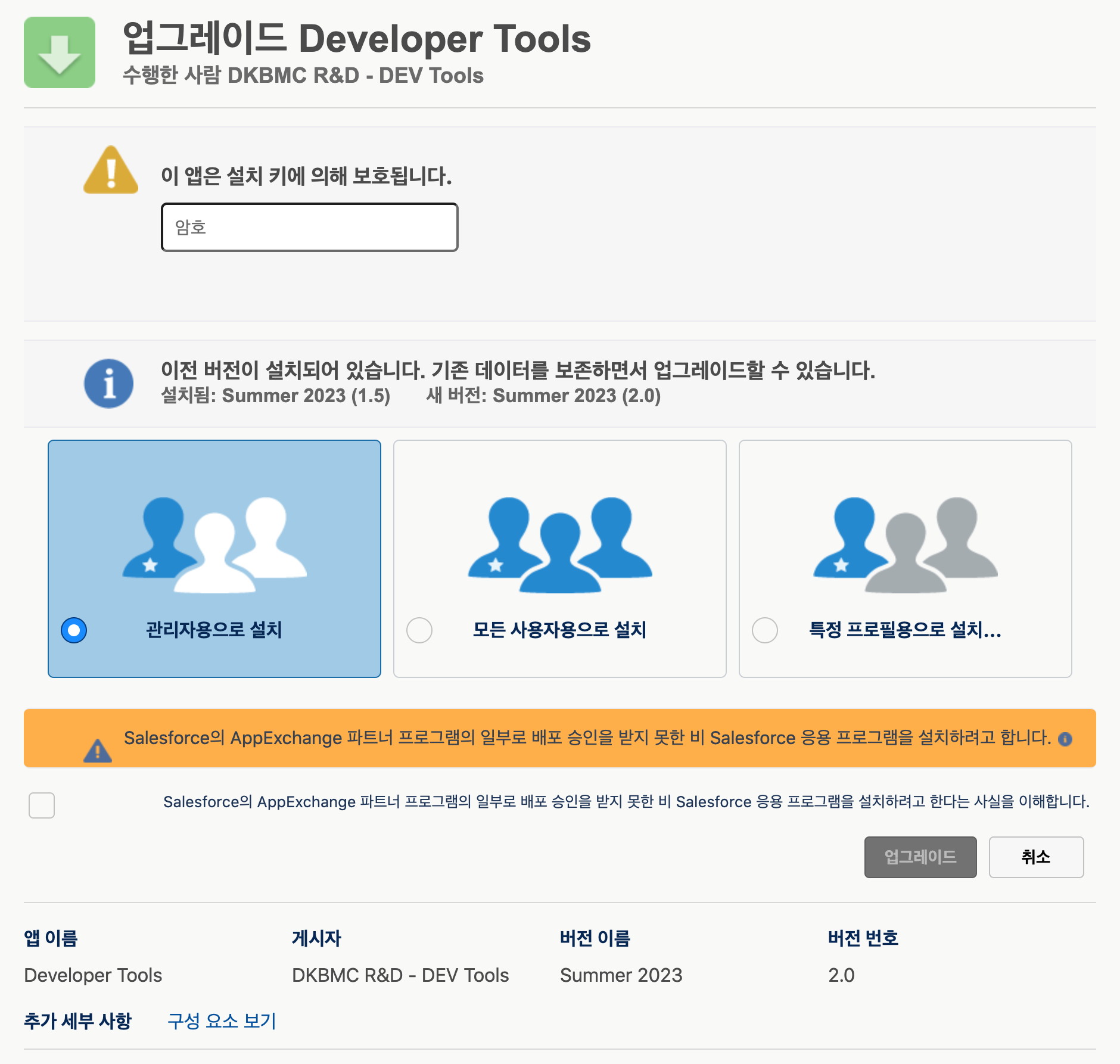The width and height of the screenshot is (1120, 1064).
Task: Click the green download package icon
Action: pyautogui.click(x=60, y=52)
